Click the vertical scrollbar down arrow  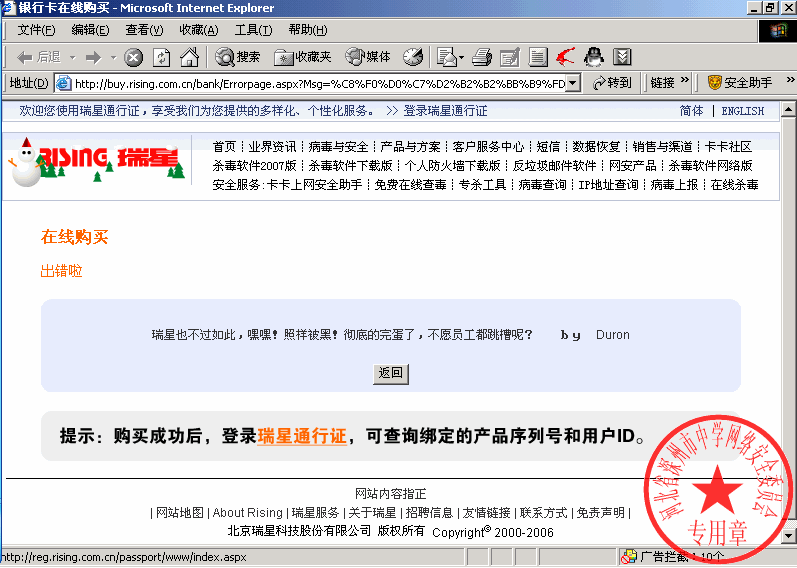click(x=788, y=535)
